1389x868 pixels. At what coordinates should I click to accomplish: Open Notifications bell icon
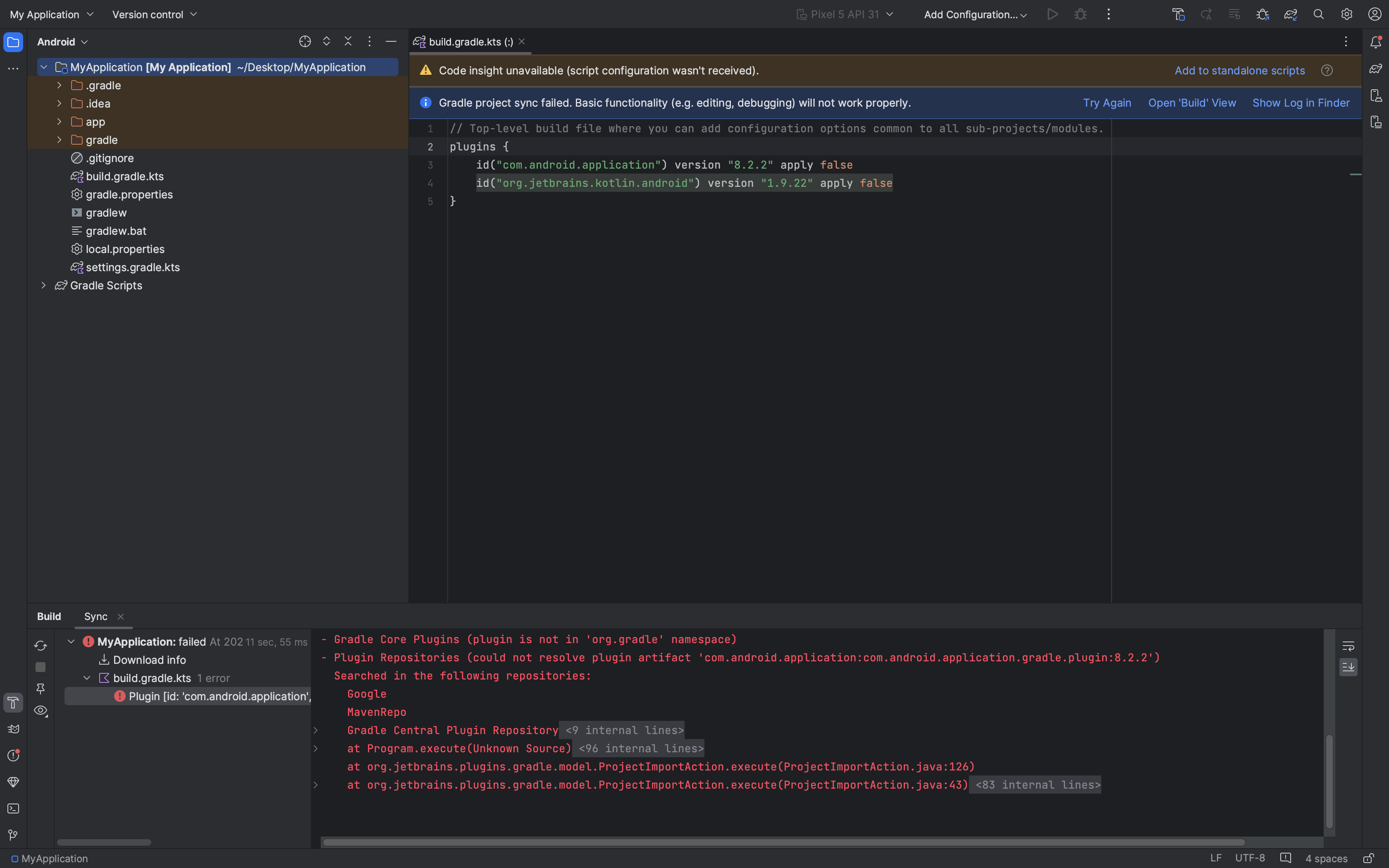[x=1376, y=42]
